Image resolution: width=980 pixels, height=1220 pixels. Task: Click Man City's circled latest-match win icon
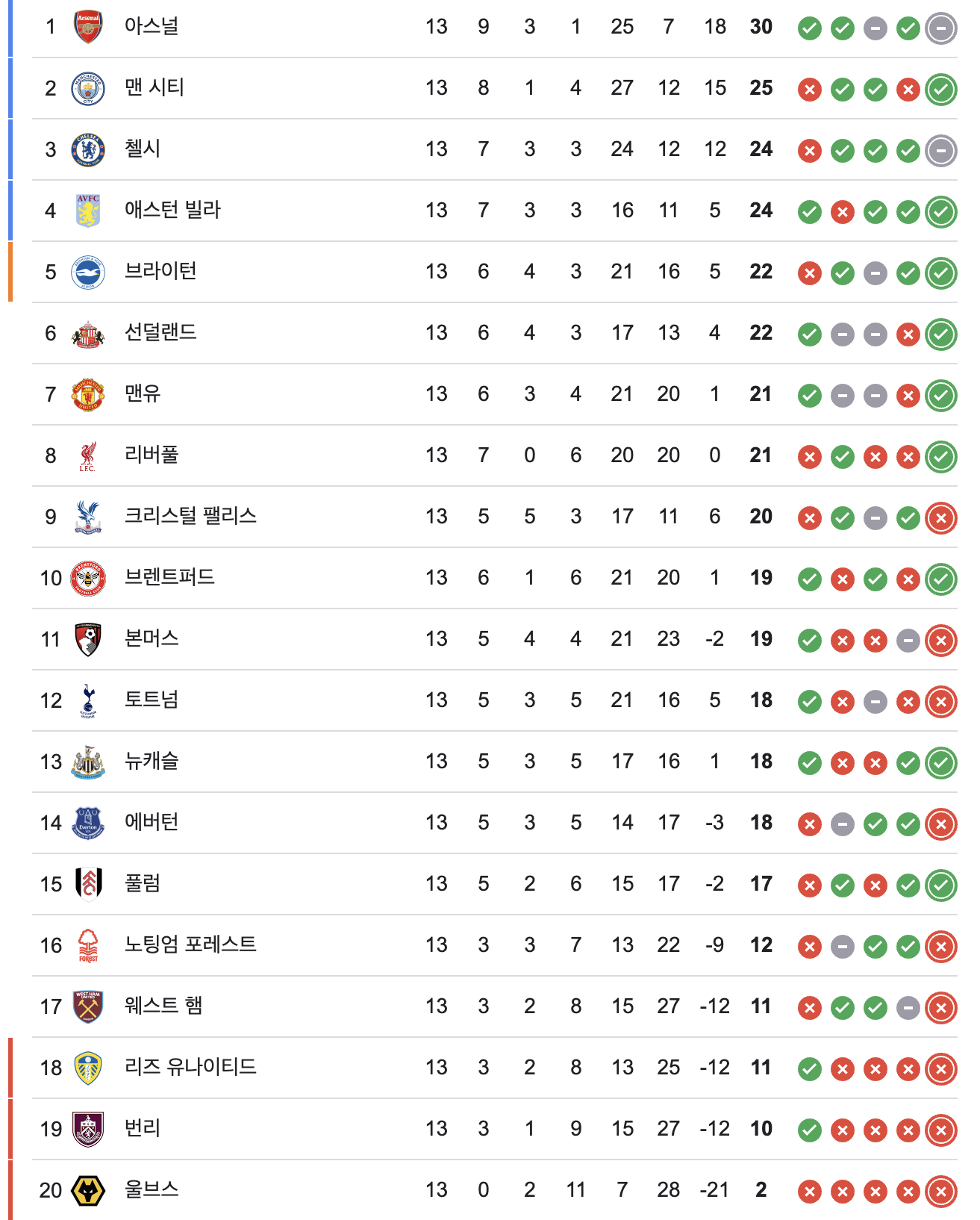[x=940, y=90]
